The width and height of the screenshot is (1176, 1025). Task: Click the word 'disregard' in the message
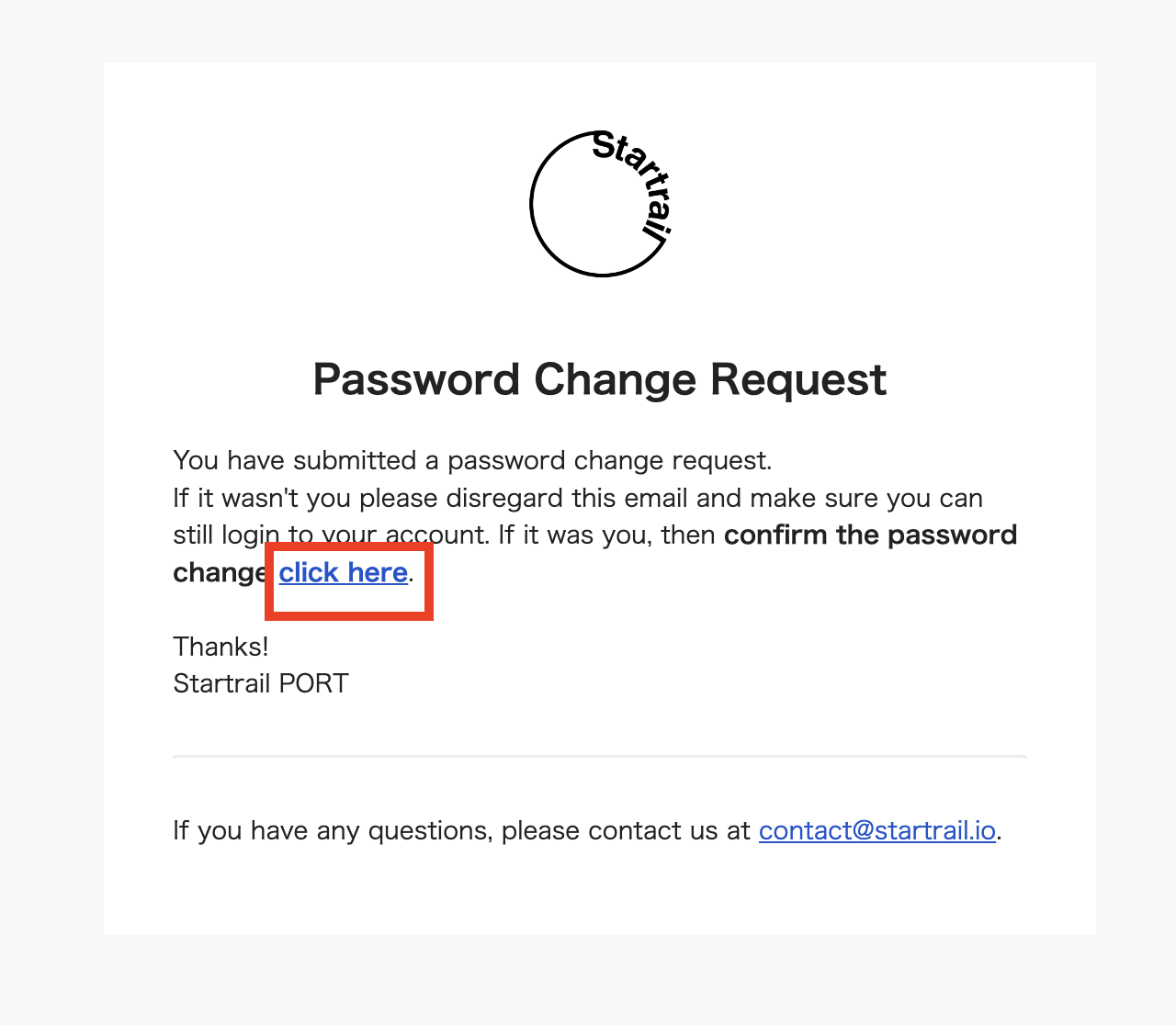(x=504, y=498)
